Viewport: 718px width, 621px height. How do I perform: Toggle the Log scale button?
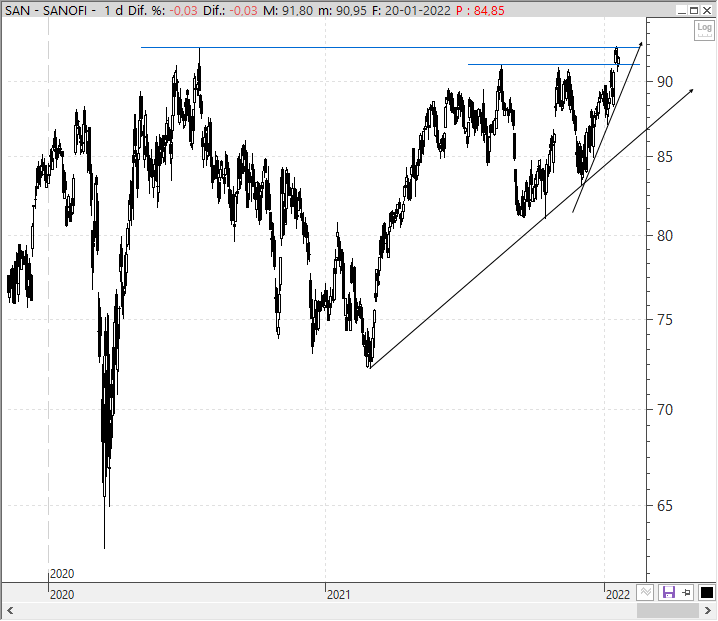coord(704,31)
